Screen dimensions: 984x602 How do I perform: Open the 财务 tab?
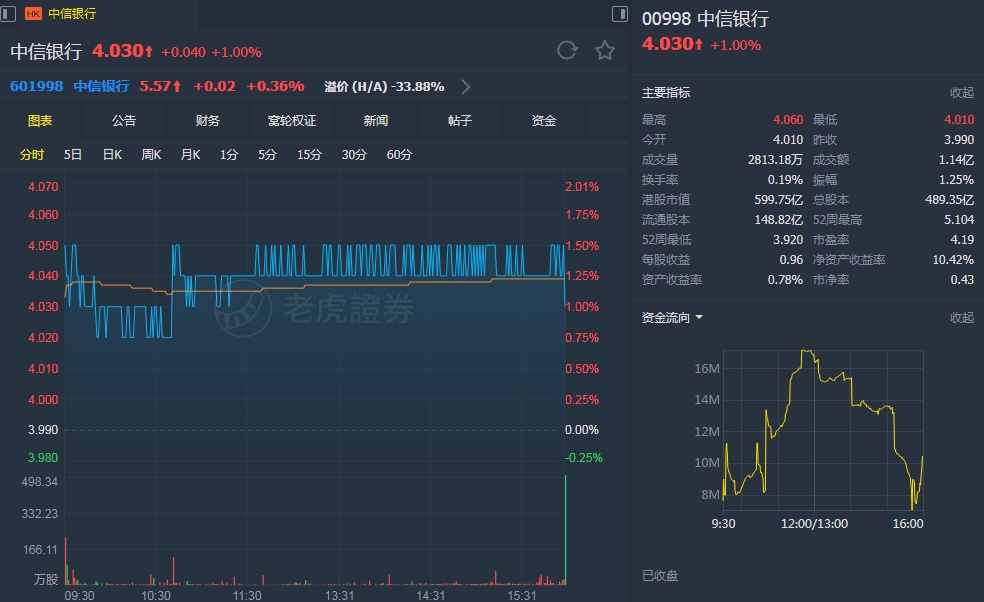point(208,121)
